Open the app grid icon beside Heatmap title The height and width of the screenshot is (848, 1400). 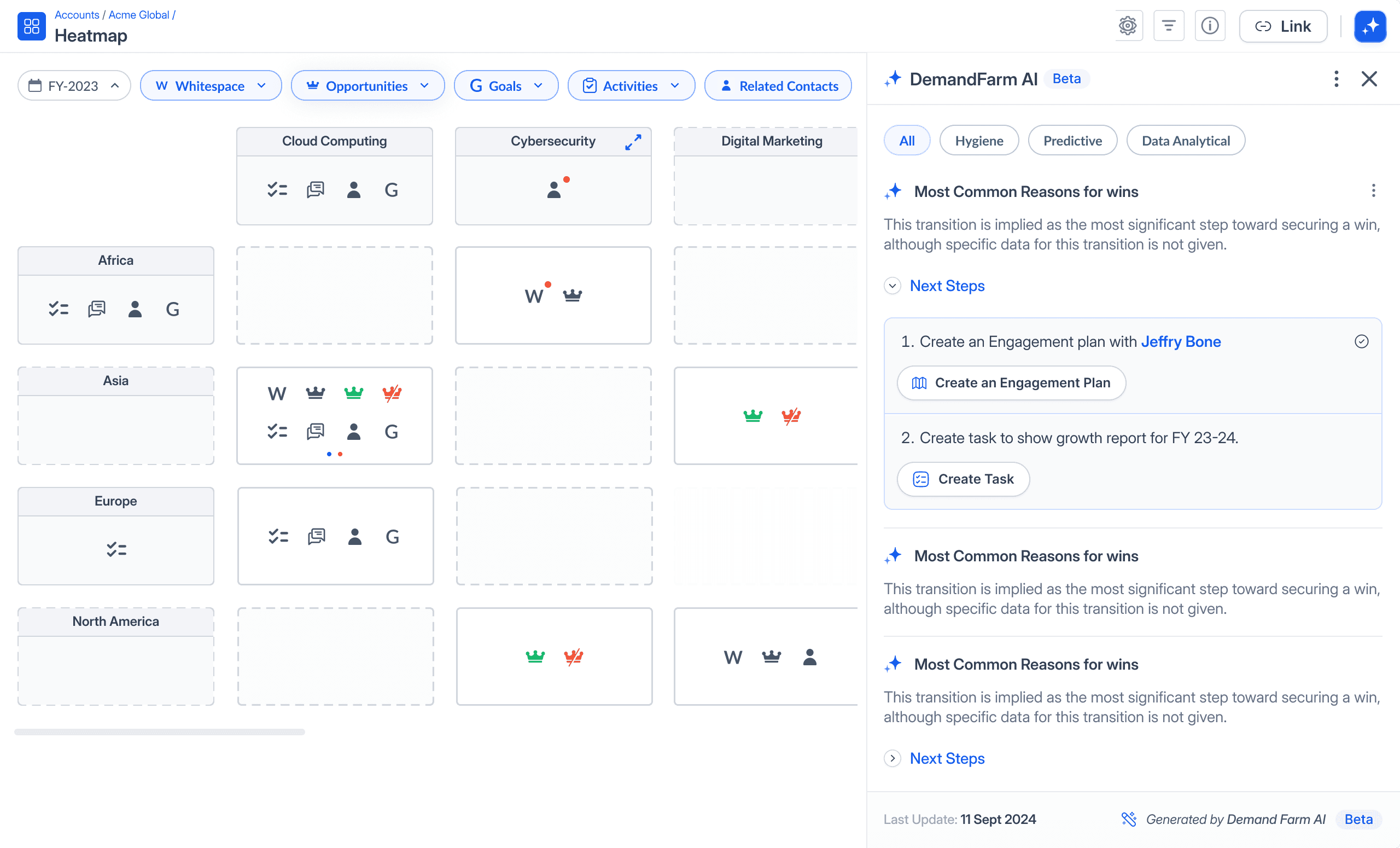tap(32, 26)
